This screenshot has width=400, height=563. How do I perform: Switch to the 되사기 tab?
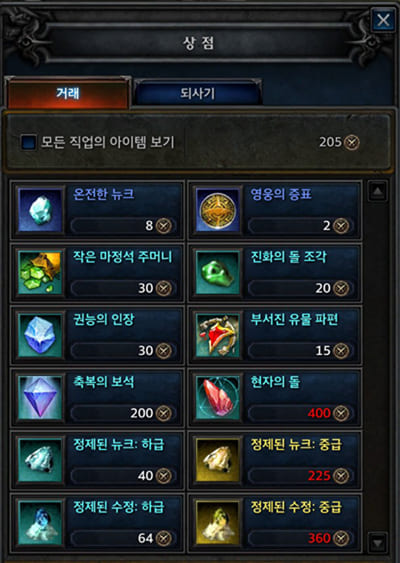(x=197, y=93)
